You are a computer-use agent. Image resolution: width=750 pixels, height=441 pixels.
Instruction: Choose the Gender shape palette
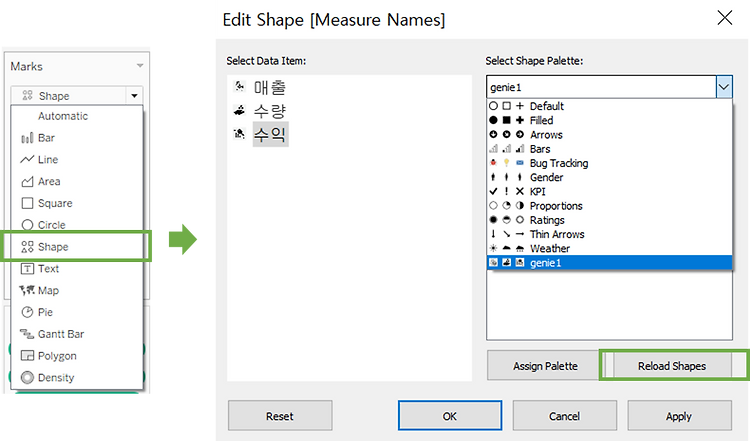[609, 177]
